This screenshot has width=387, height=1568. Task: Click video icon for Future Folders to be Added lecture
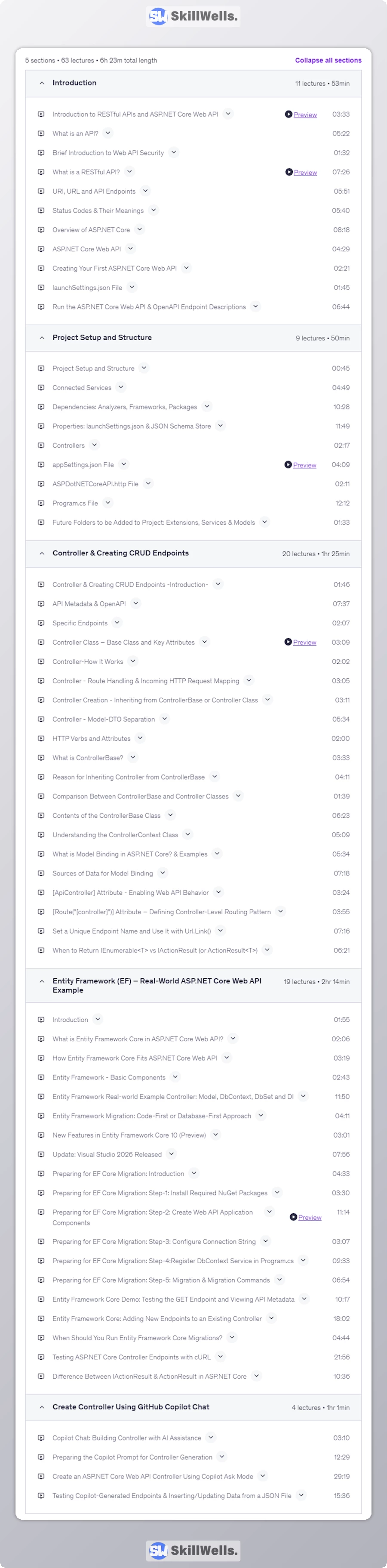point(41,522)
